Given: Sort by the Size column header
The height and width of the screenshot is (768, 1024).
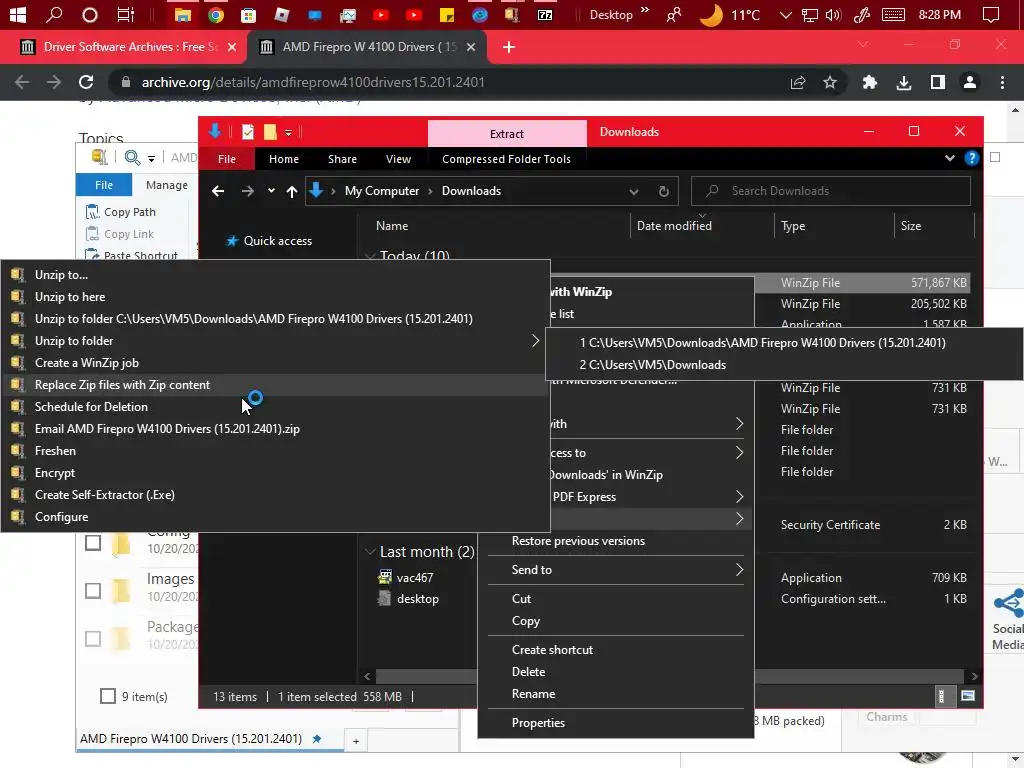Looking at the screenshot, I should 911,226.
